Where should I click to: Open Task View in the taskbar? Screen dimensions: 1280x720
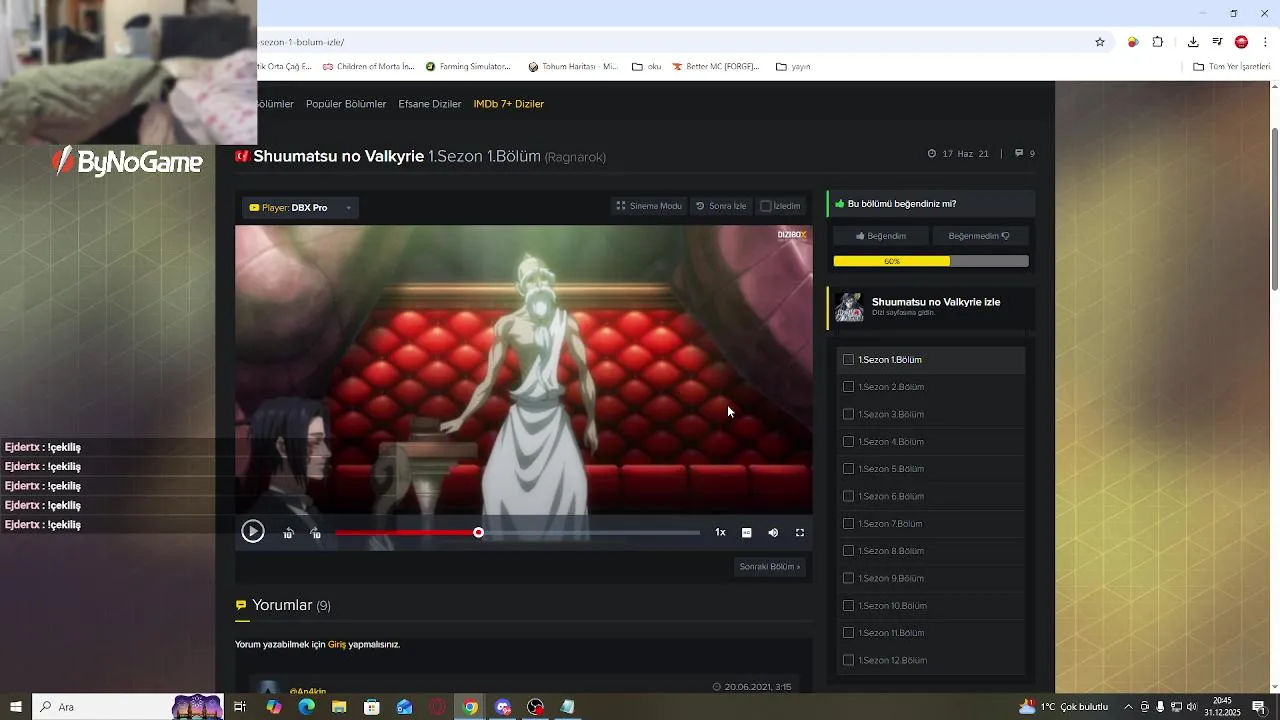tap(240, 707)
